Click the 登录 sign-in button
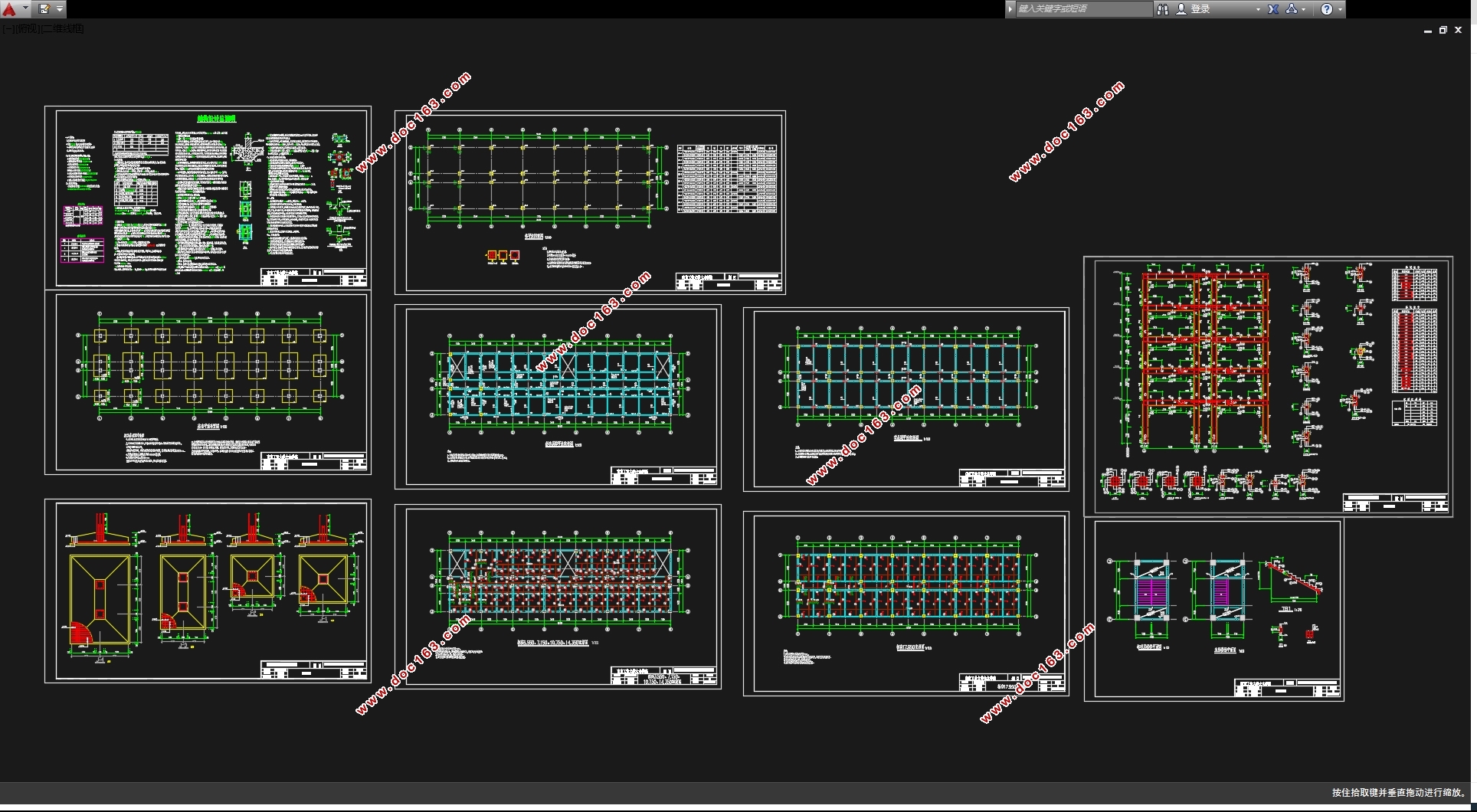Screen dimensions: 1477x812 pyautogui.click(x=1194, y=9)
